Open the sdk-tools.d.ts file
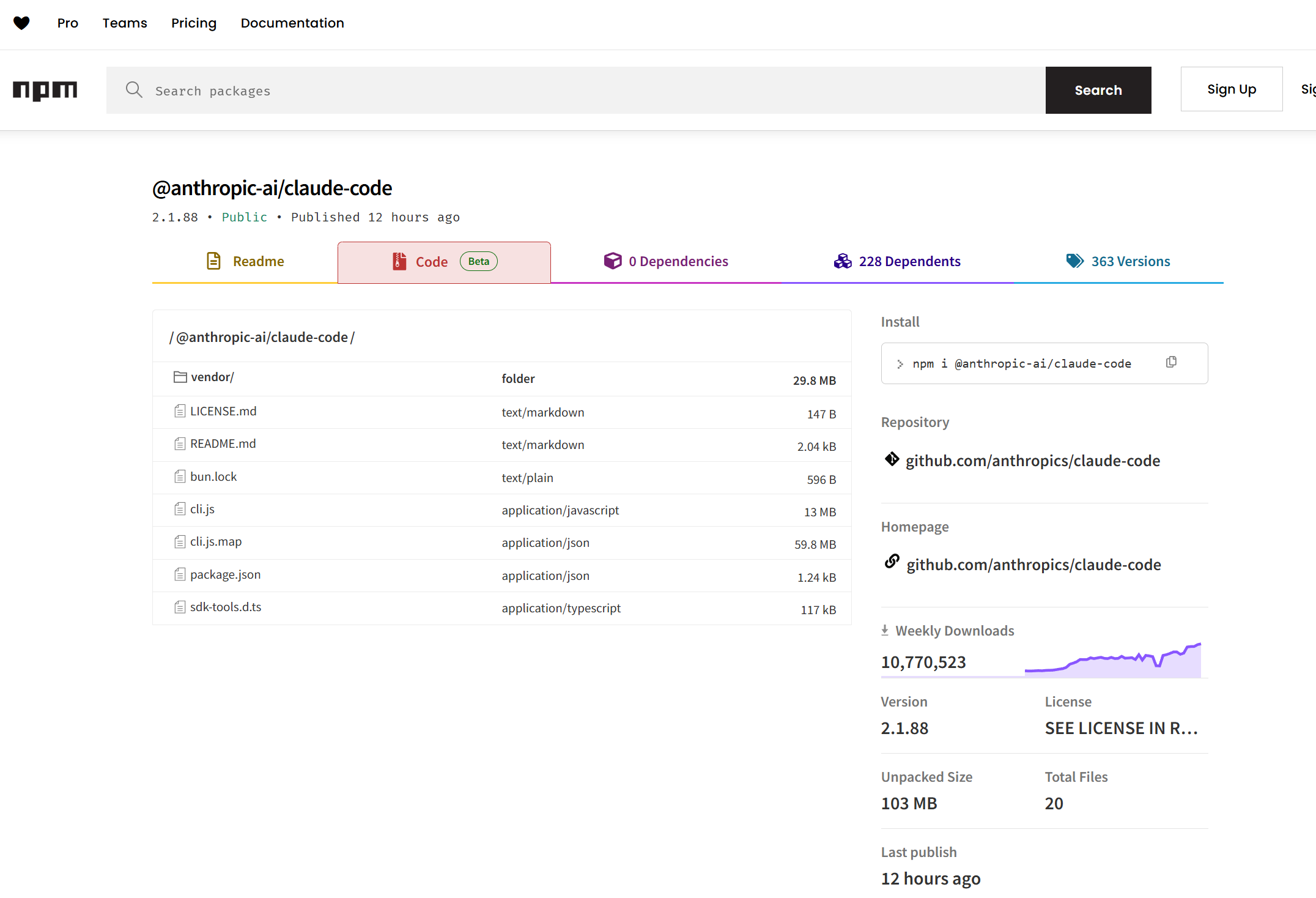The height and width of the screenshot is (898, 1316). [226, 607]
